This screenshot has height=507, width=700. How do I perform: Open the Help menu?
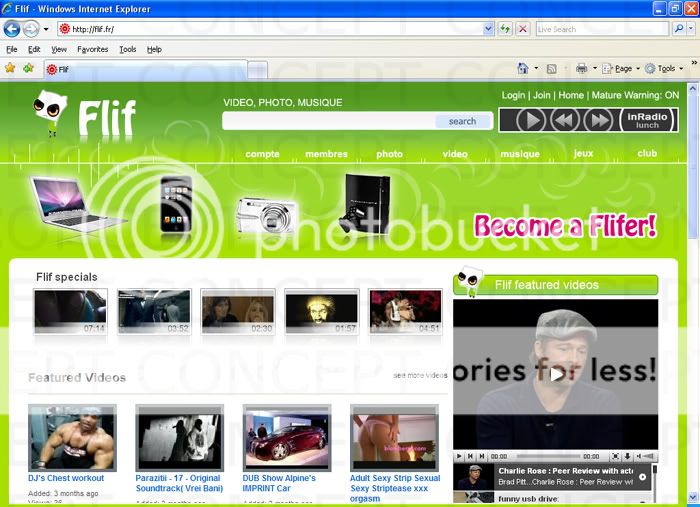154,50
